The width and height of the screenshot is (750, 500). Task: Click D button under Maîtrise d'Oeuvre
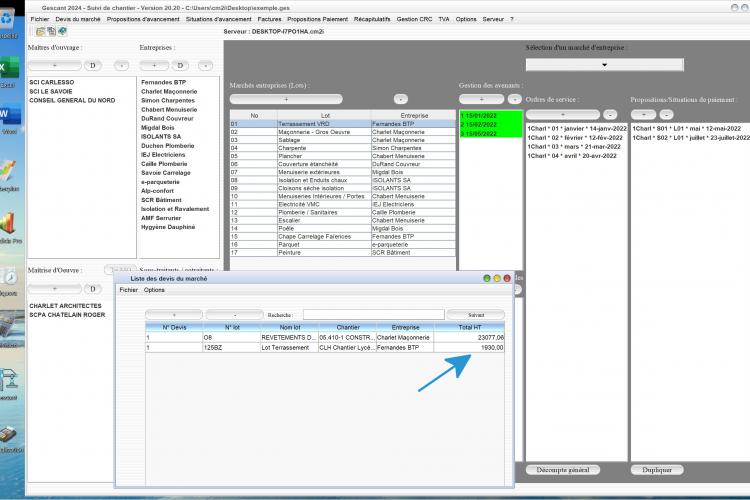(x=93, y=289)
